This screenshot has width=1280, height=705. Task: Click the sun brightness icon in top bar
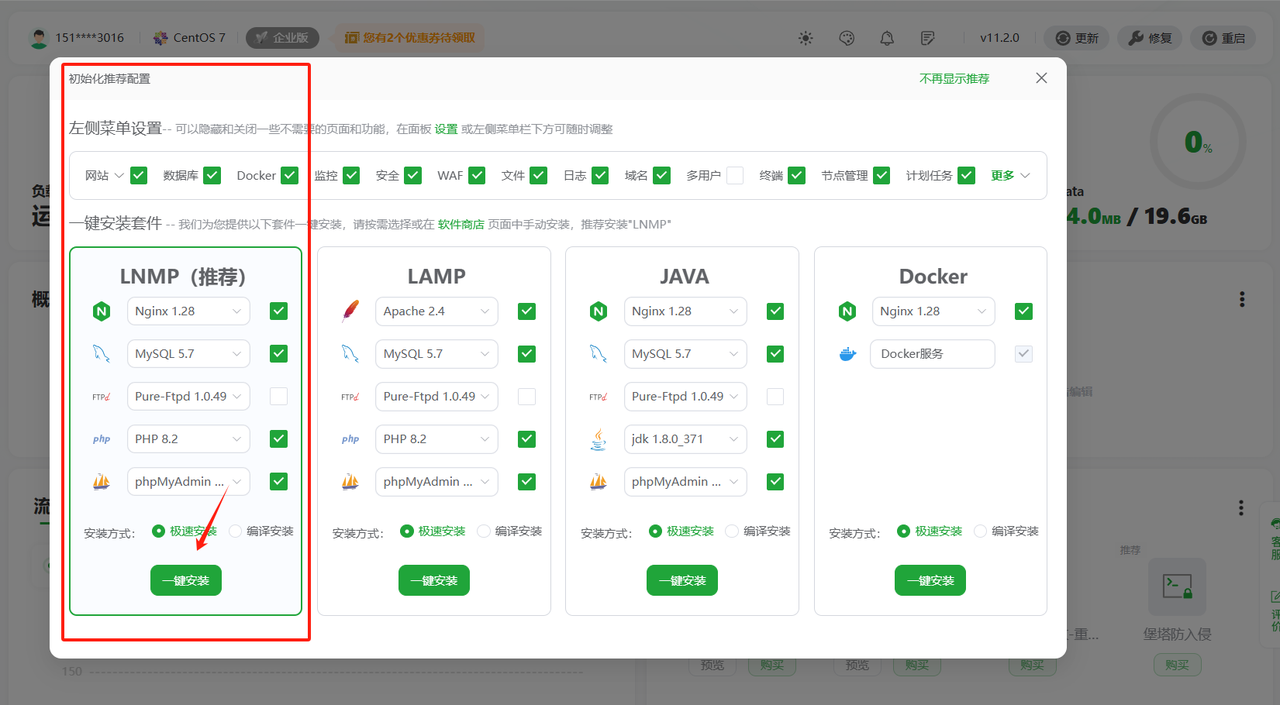pyautogui.click(x=806, y=38)
